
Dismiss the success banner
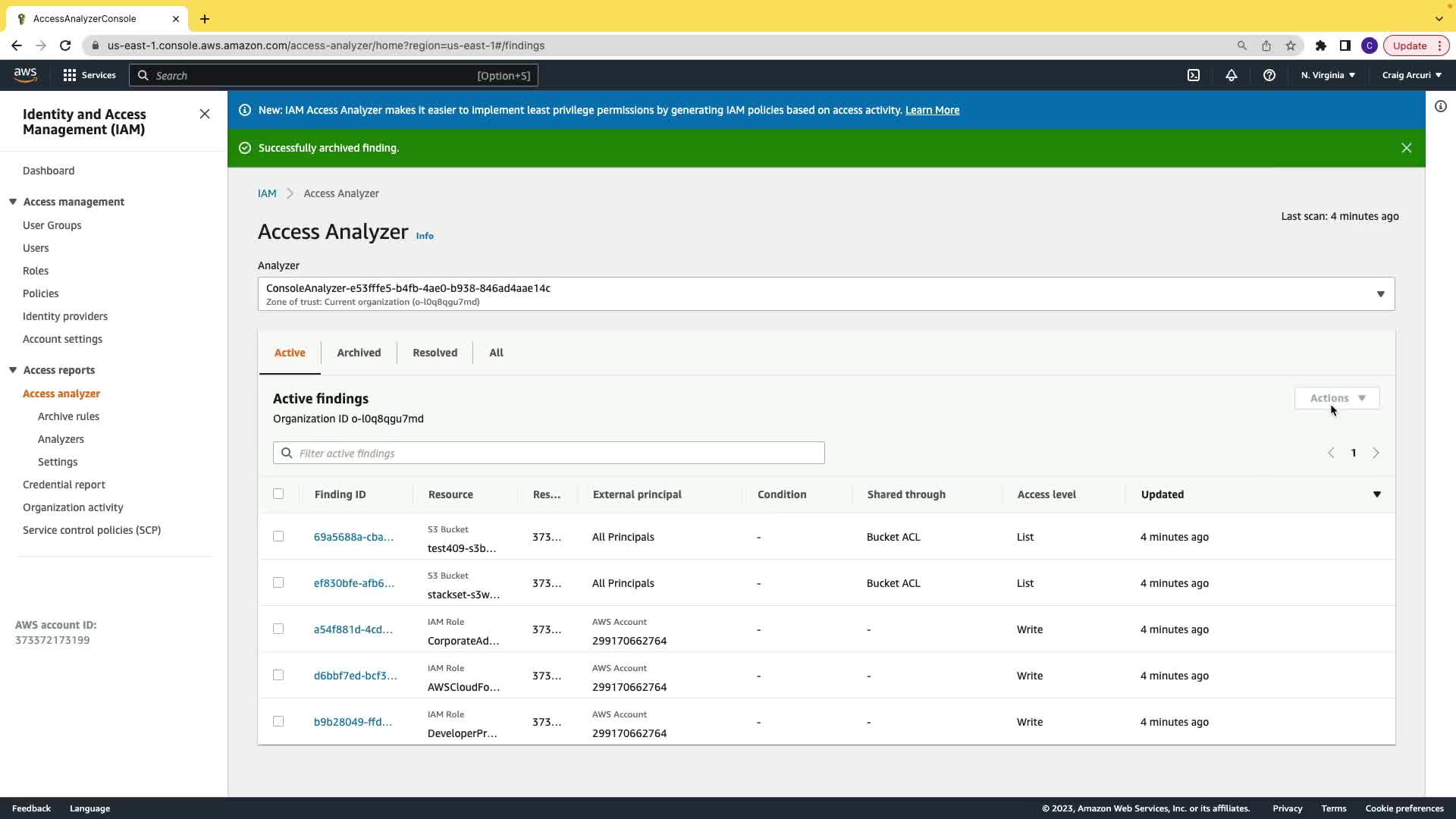[1407, 148]
